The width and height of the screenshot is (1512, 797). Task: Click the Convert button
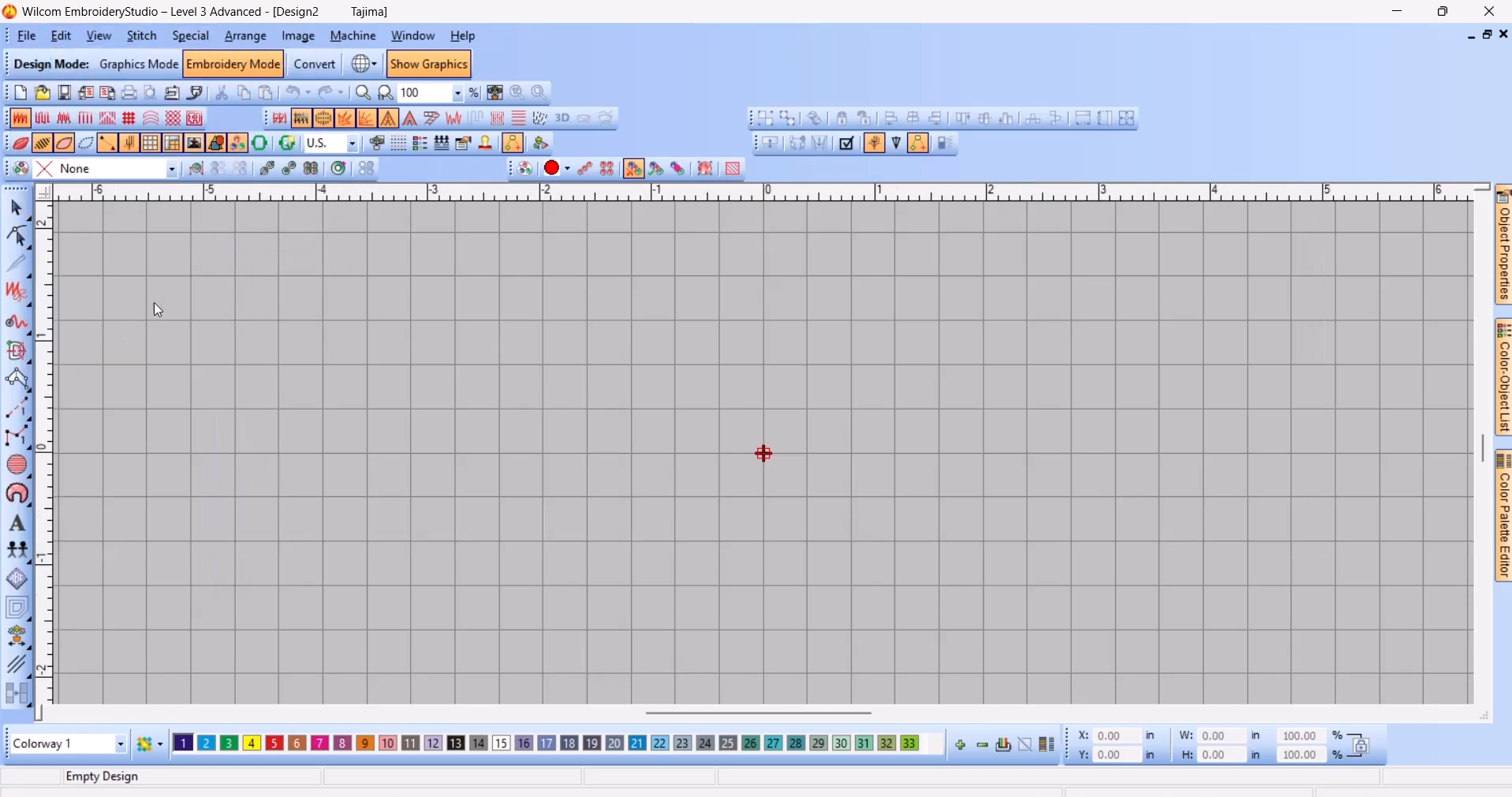point(315,65)
